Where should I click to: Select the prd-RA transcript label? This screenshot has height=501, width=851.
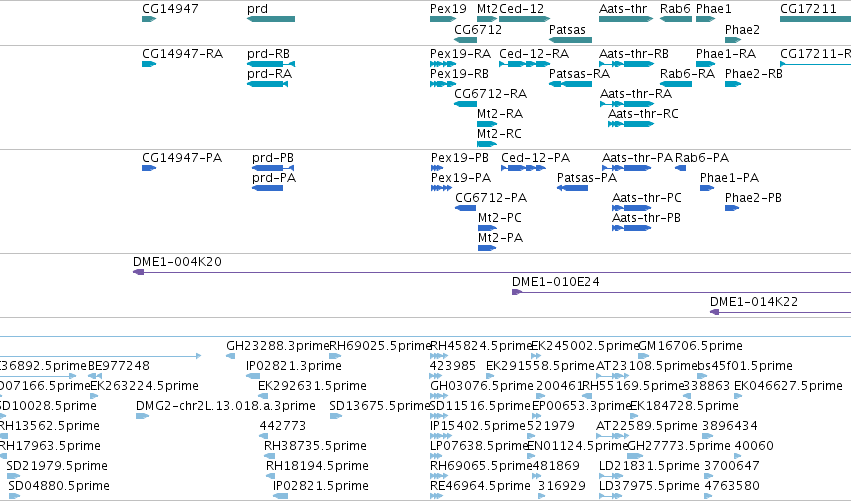(x=269, y=74)
